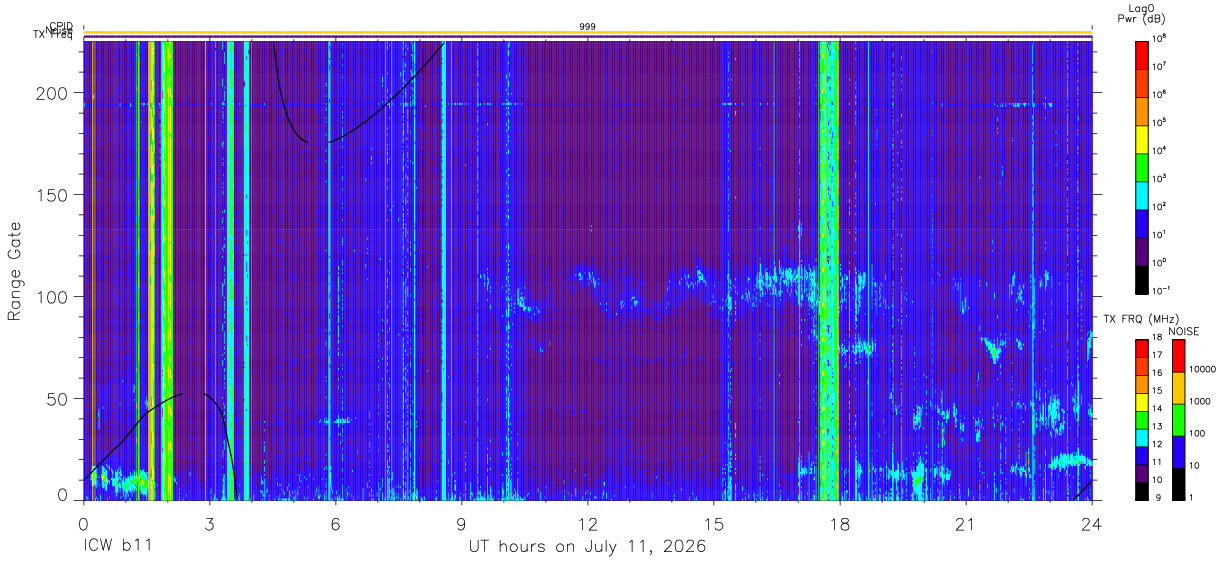Click the x-axis tick label '3'
The image size is (1228, 567).
pyautogui.click(x=209, y=525)
